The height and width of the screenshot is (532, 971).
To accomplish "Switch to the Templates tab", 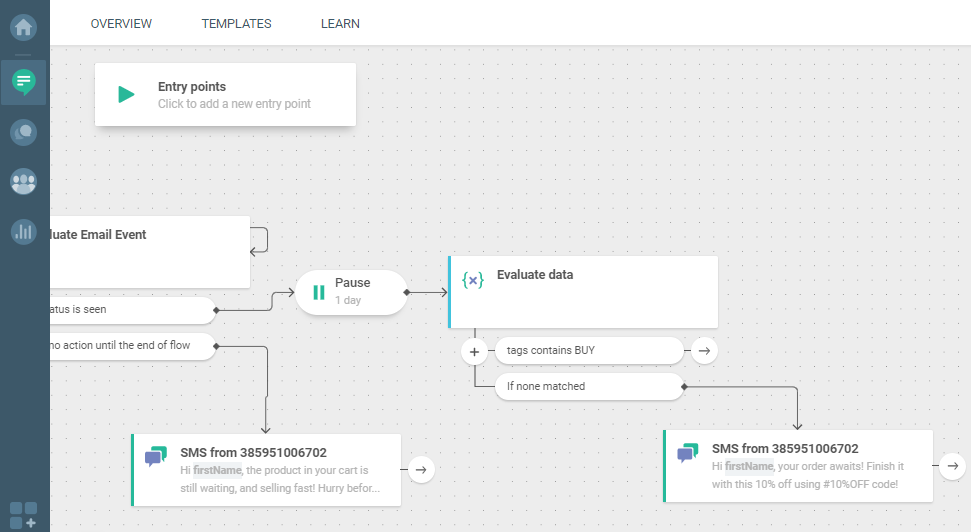I will pyautogui.click(x=236, y=23).
